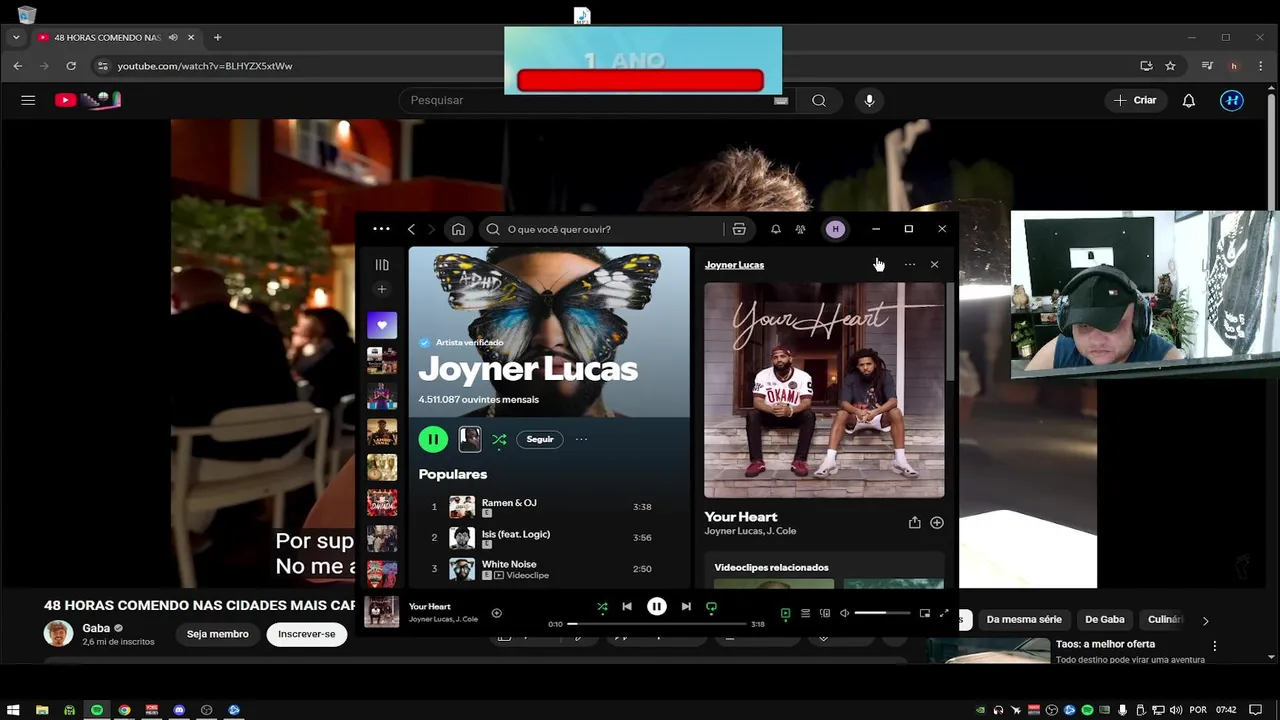The image size is (1280, 720).
Task: Open Chrome tab search dropdown
Action: coord(16,38)
